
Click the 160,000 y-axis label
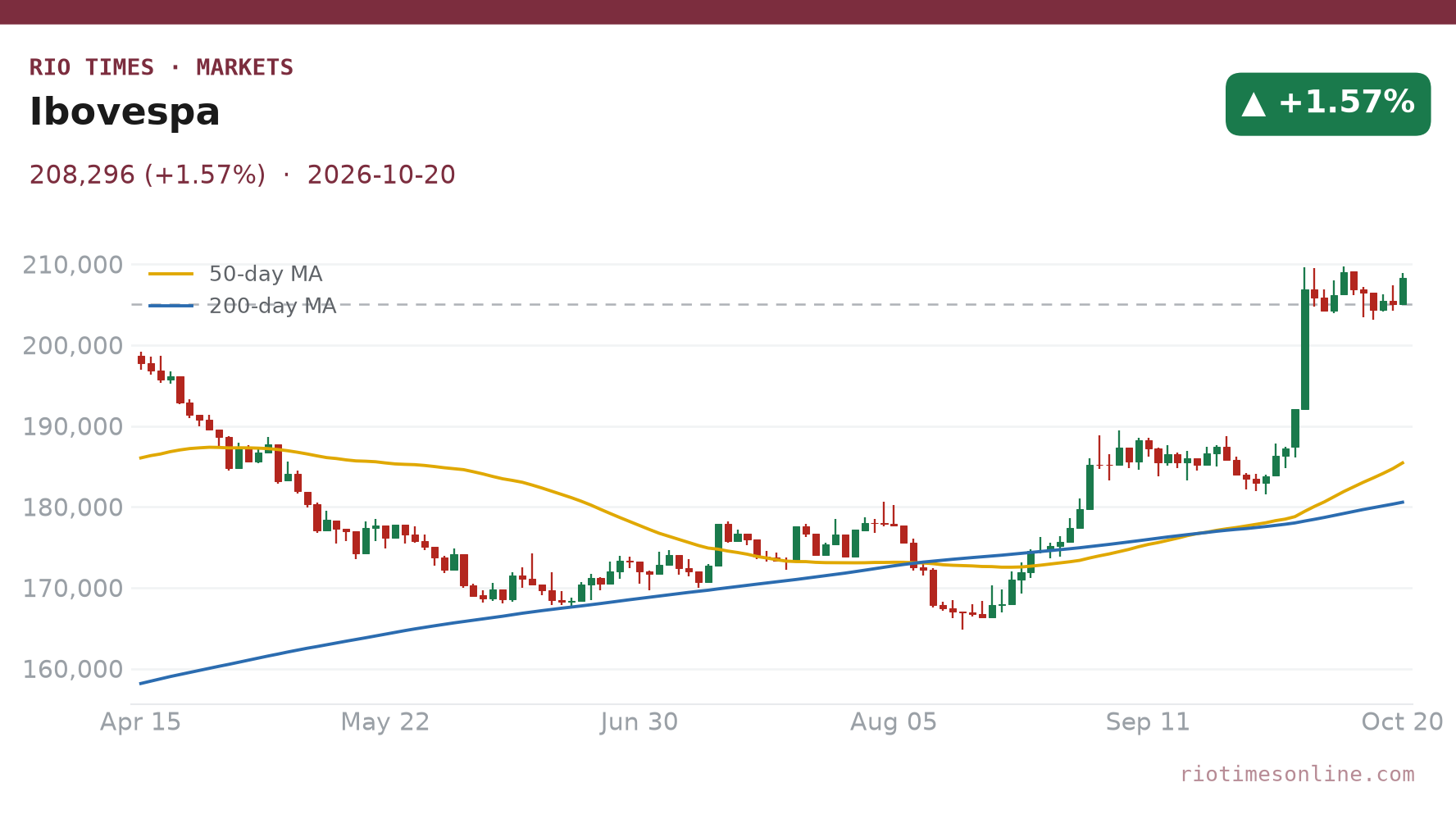(x=73, y=670)
